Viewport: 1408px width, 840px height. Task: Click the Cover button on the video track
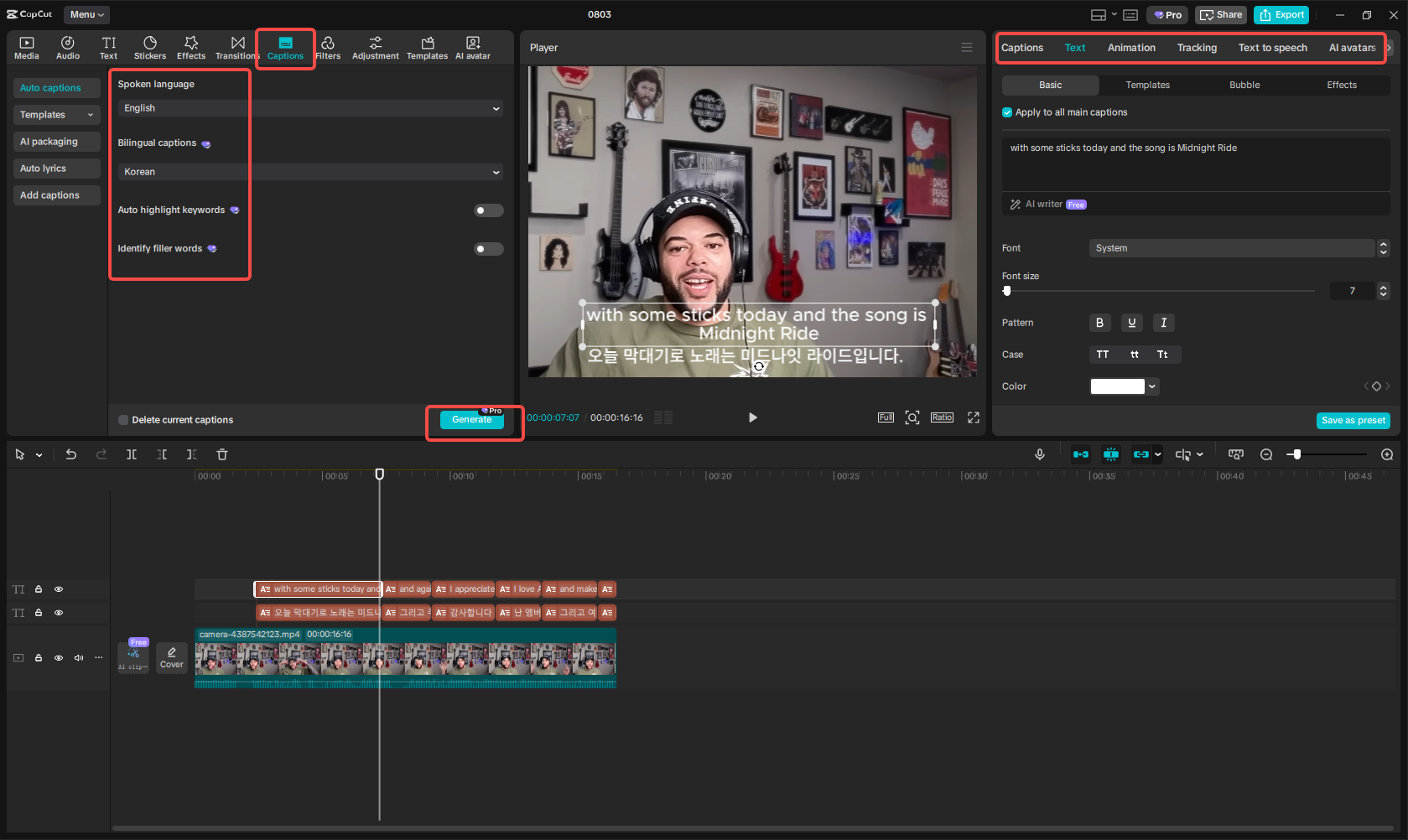click(x=171, y=657)
